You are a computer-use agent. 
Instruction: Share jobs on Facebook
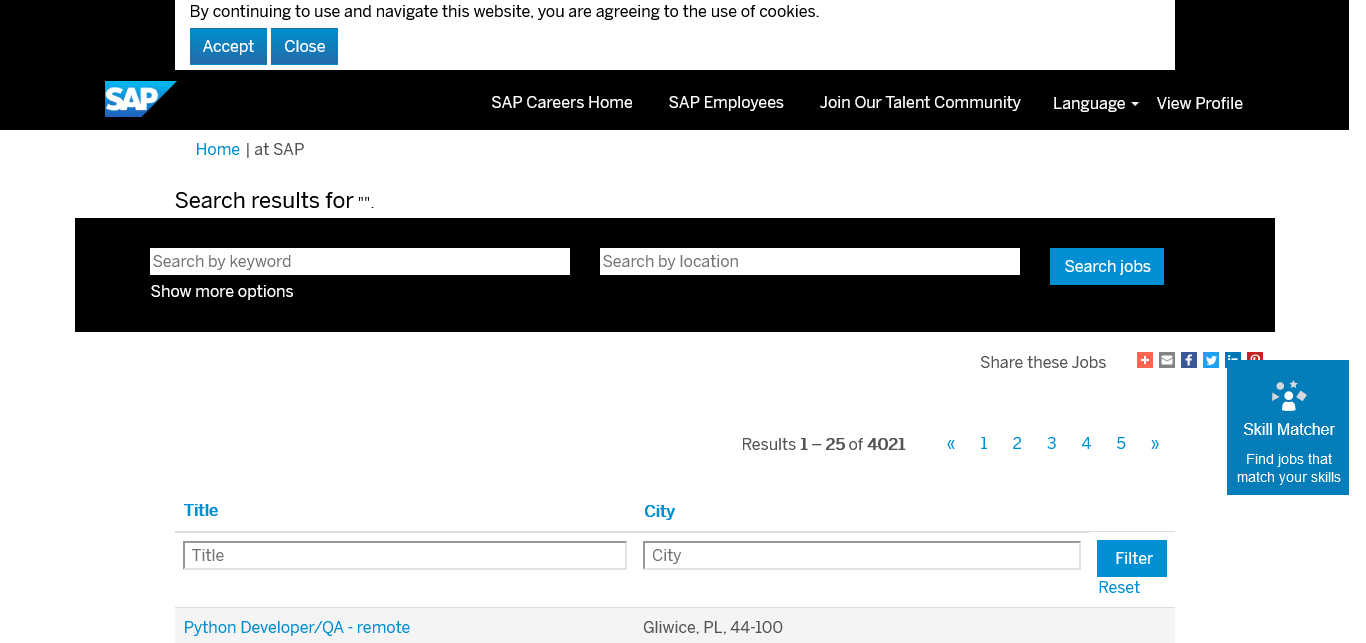point(1189,360)
